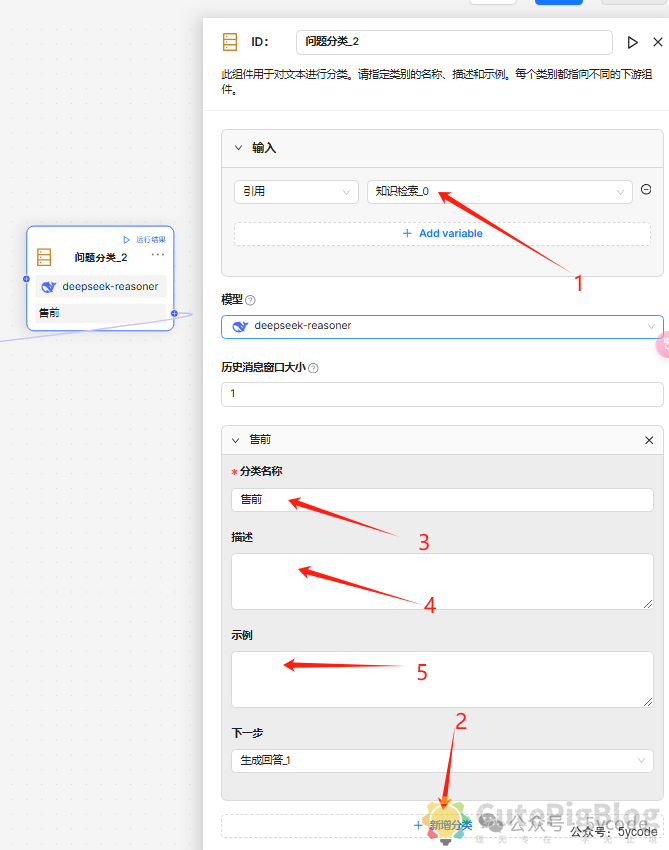Click the 问题分类_2 node icon on canvas

point(44,257)
